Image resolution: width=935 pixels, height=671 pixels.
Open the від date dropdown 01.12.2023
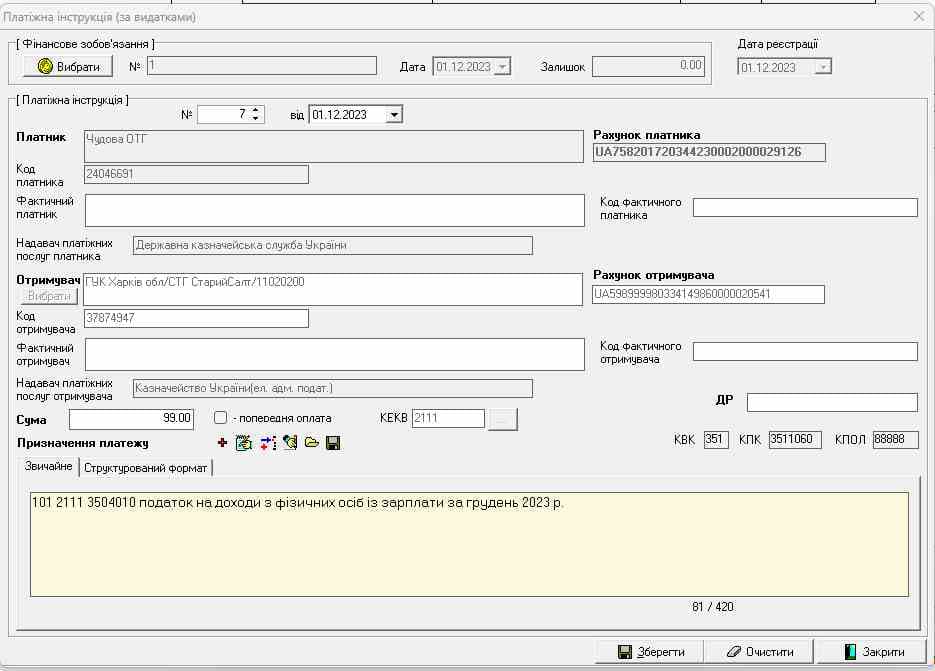click(394, 115)
